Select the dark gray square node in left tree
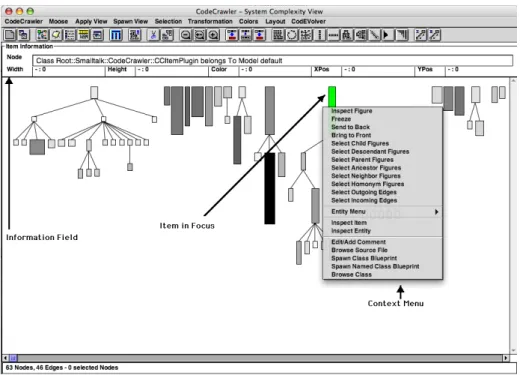Viewport: 520px width, 375px height. pyautogui.click(x=37, y=147)
